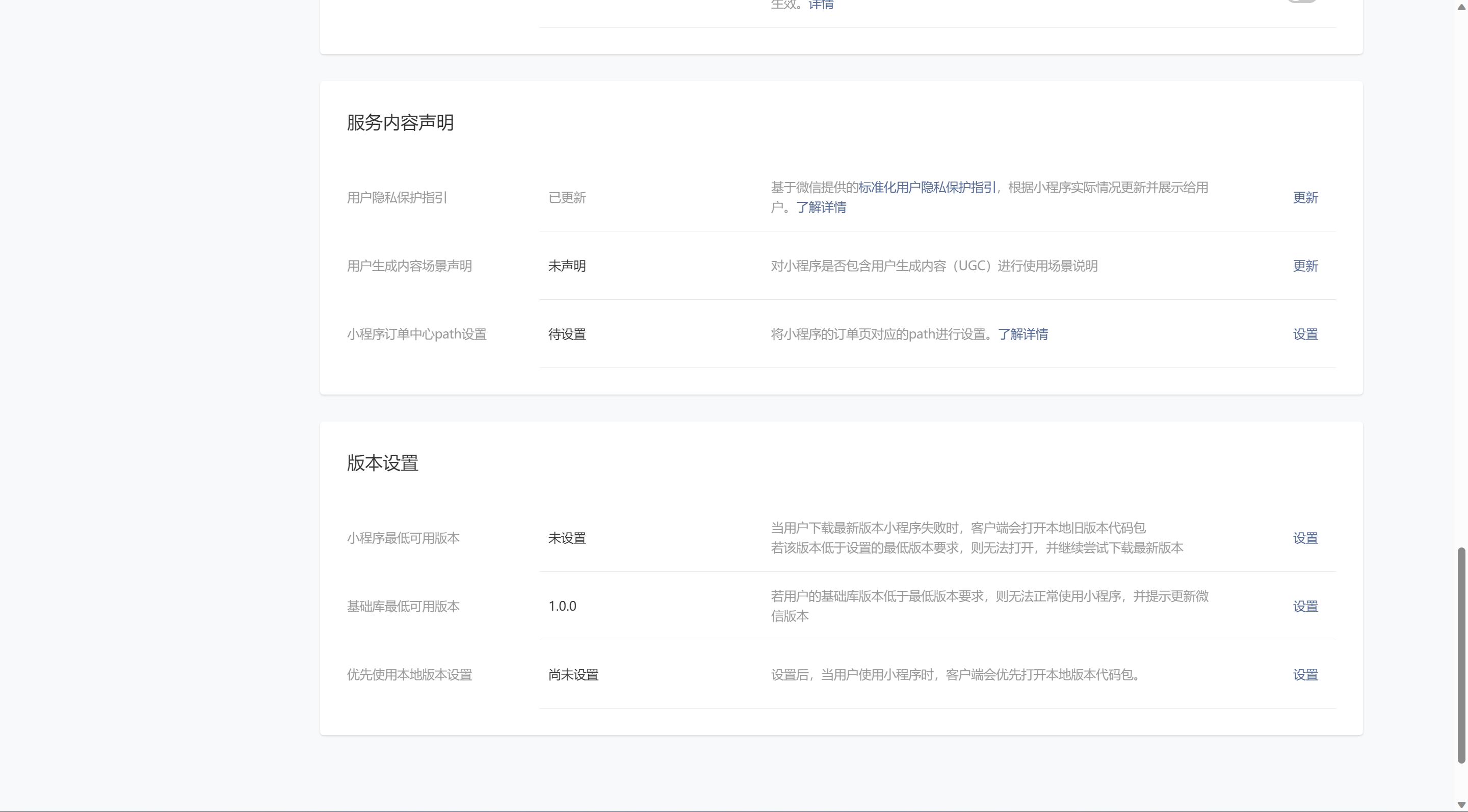Click the 尚未设置 status text
The width and height of the screenshot is (1468, 812).
tap(573, 675)
